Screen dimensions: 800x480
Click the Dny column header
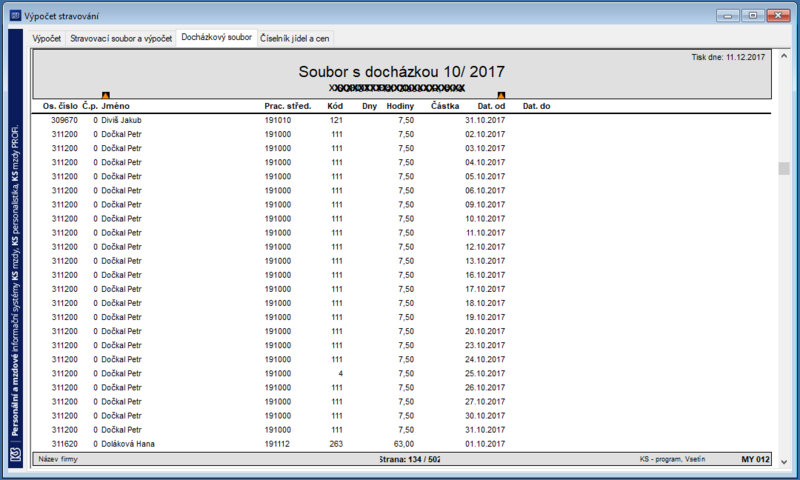tap(369, 106)
